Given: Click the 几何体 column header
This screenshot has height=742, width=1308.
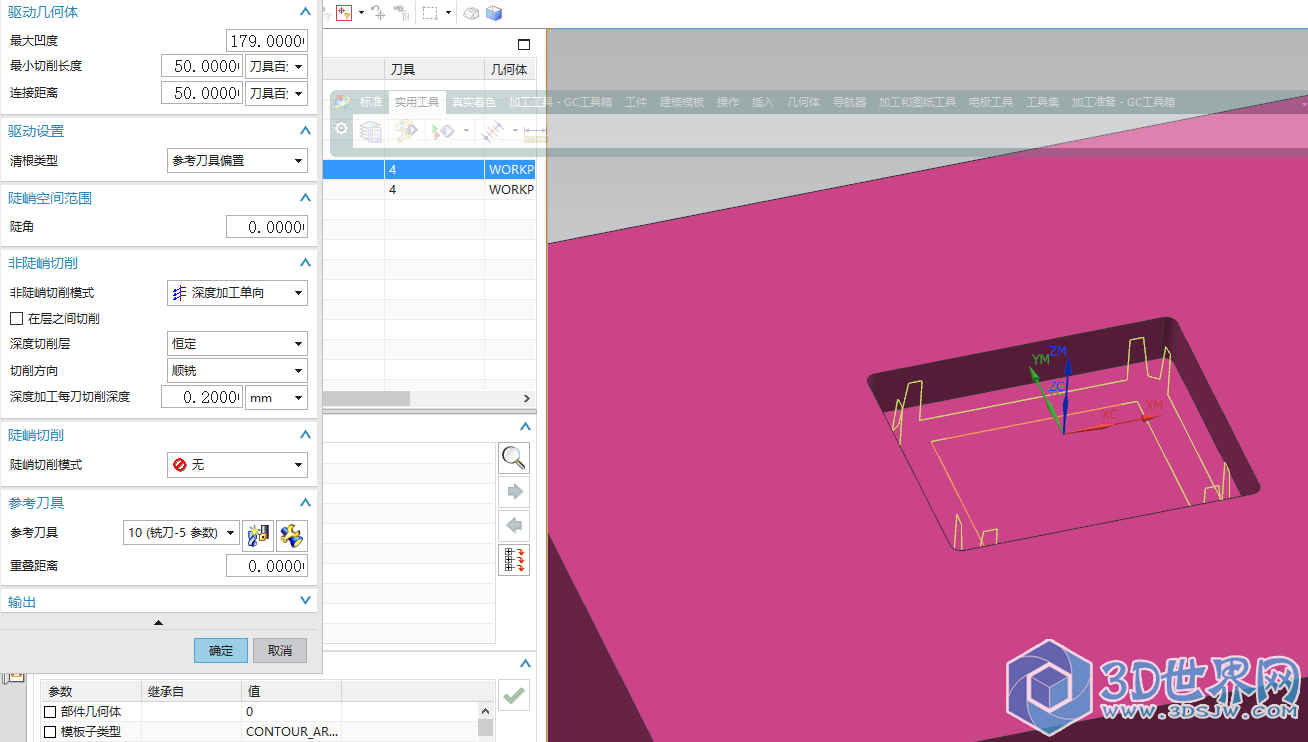Looking at the screenshot, I should (510, 69).
